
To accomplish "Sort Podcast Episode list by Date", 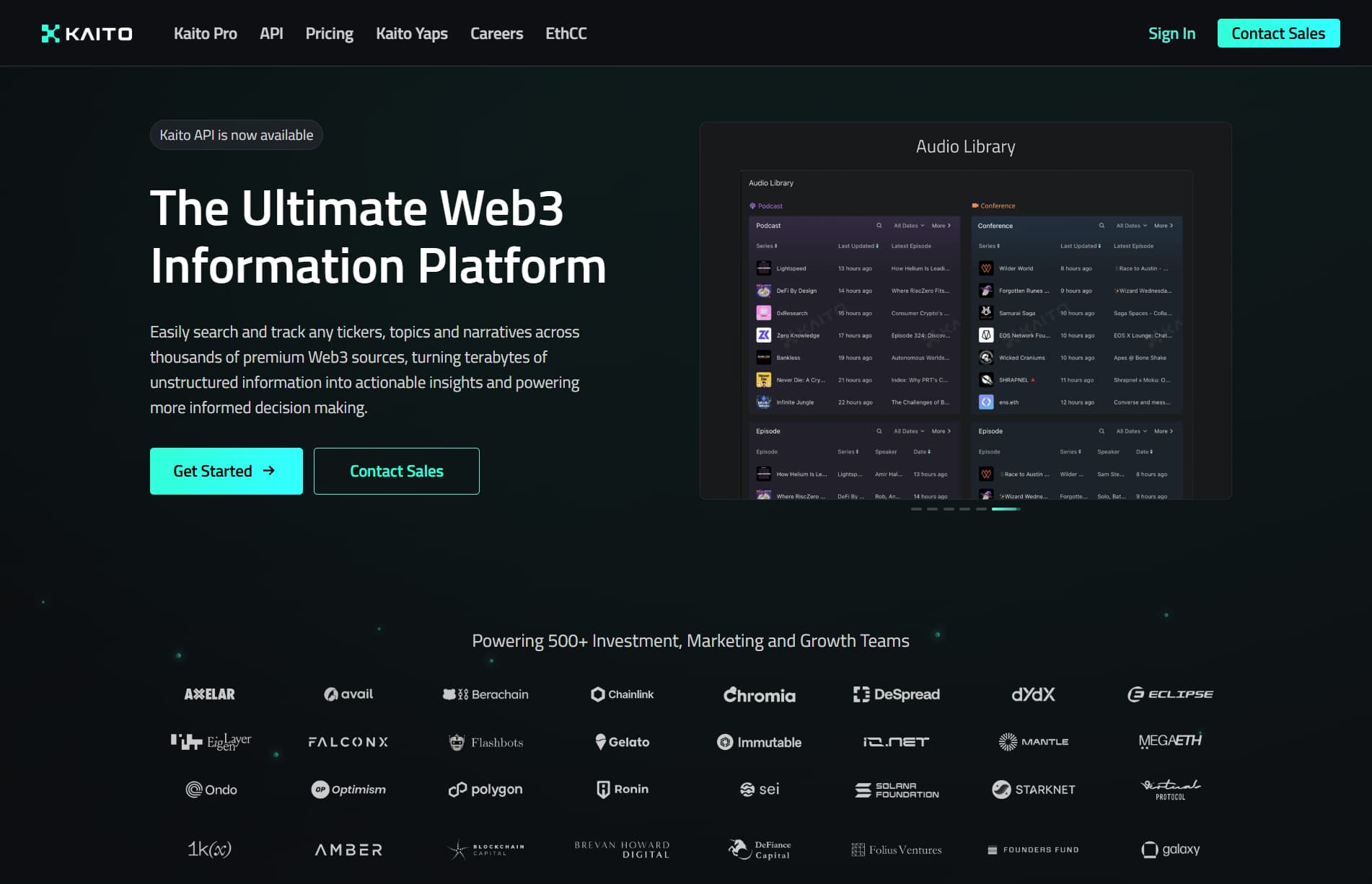I will (x=922, y=452).
